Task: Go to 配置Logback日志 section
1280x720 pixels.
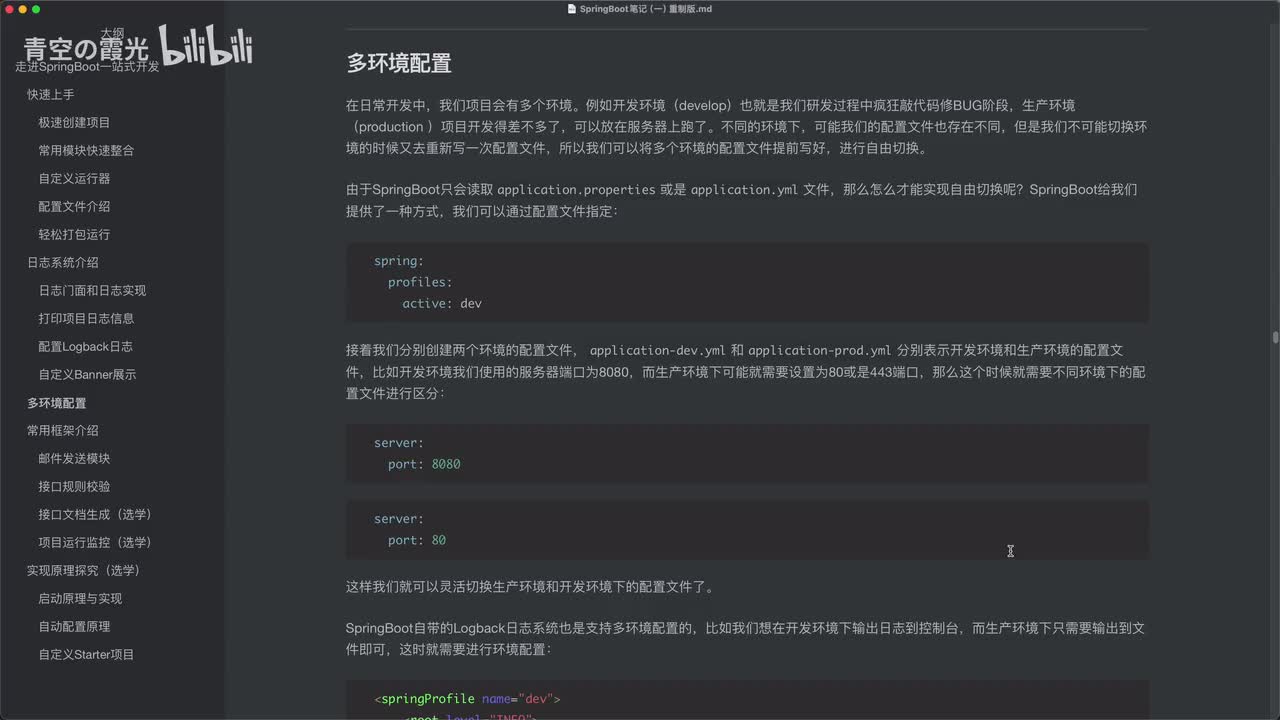Action: pos(85,346)
